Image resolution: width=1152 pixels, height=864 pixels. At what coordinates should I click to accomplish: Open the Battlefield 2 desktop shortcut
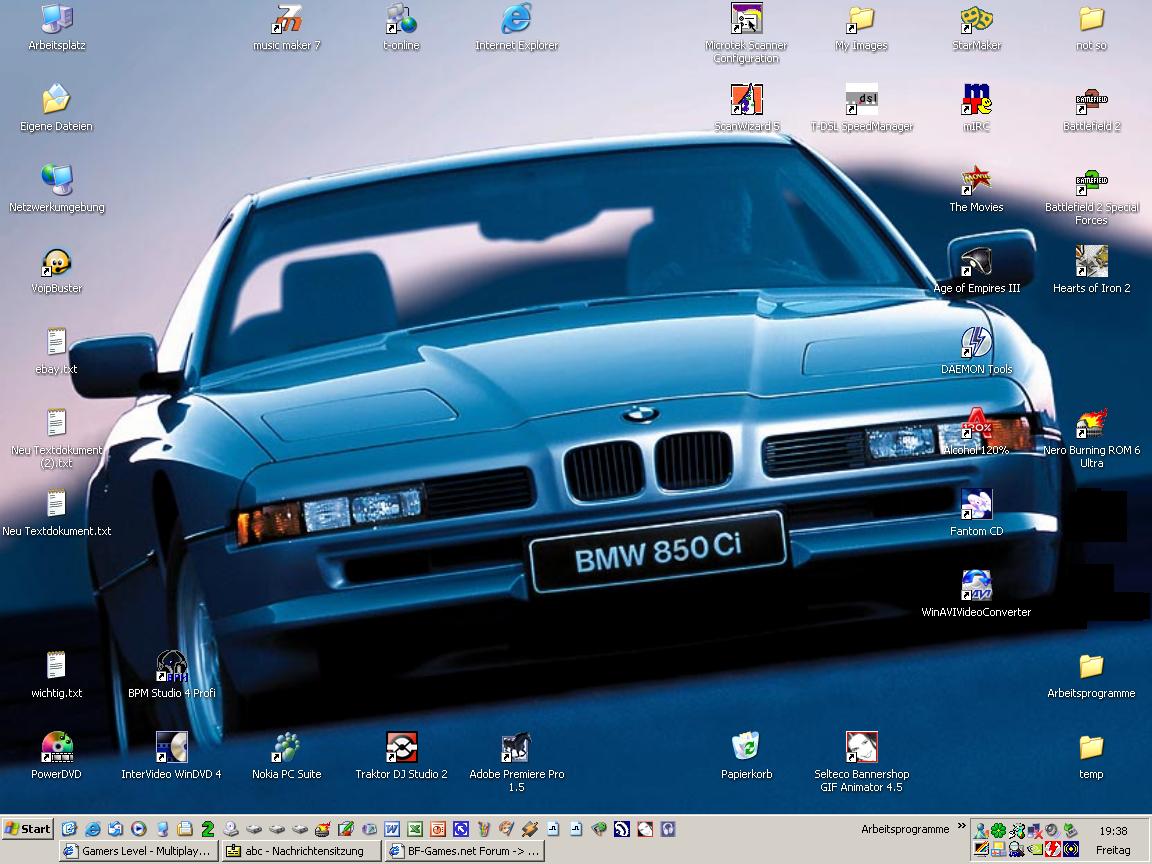tap(1091, 102)
